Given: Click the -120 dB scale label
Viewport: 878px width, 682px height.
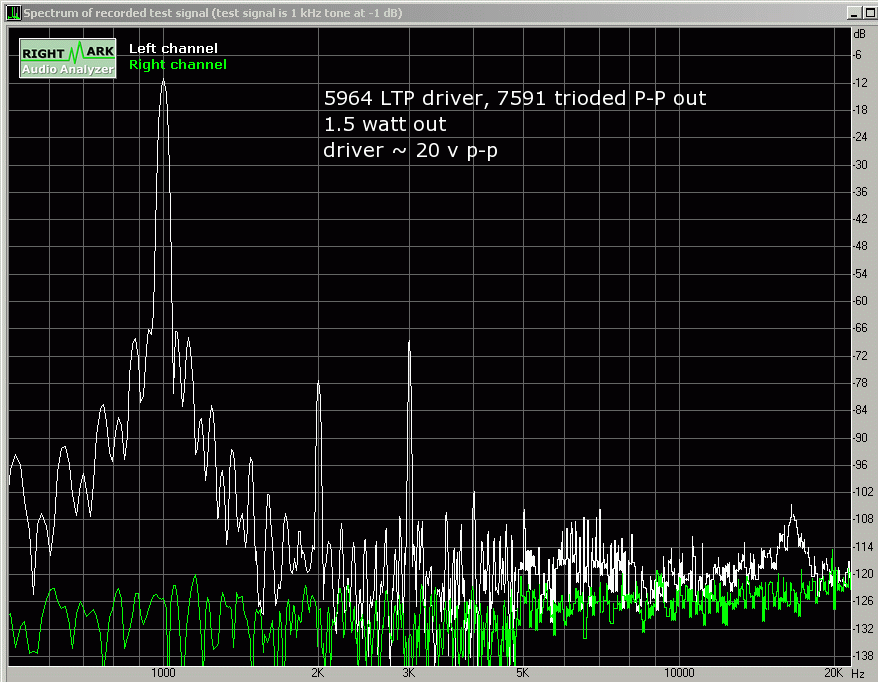Looking at the screenshot, I should (x=863, y=574).
